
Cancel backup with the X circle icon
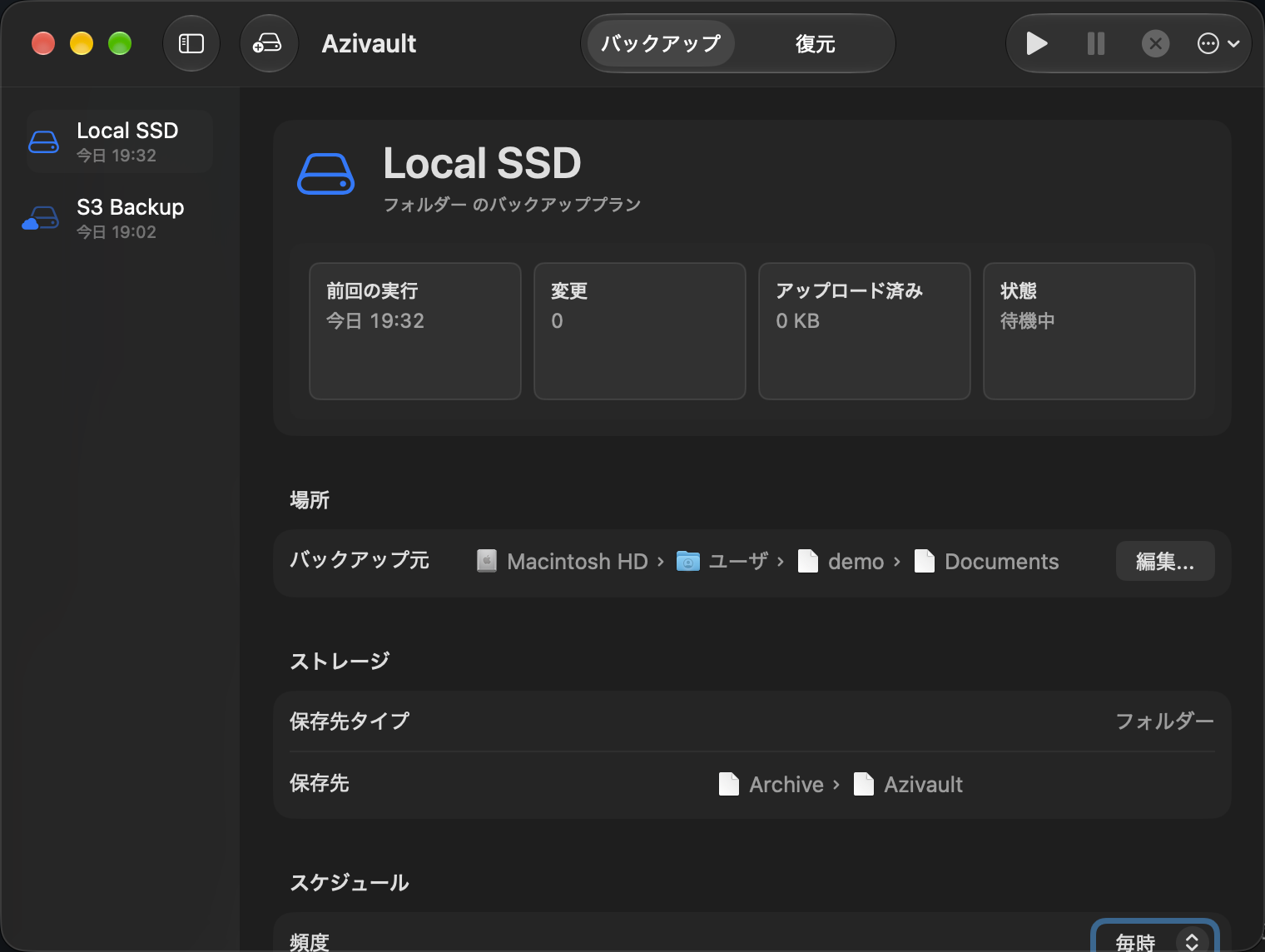1155,43
